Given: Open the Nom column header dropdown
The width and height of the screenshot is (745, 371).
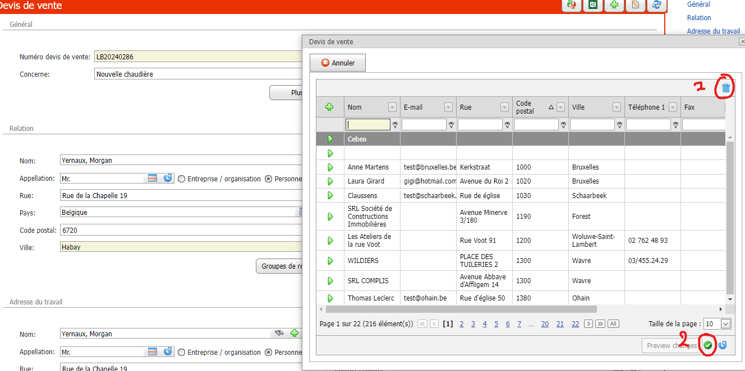Looking at the screenshot, I should click(x=392, y=107).
